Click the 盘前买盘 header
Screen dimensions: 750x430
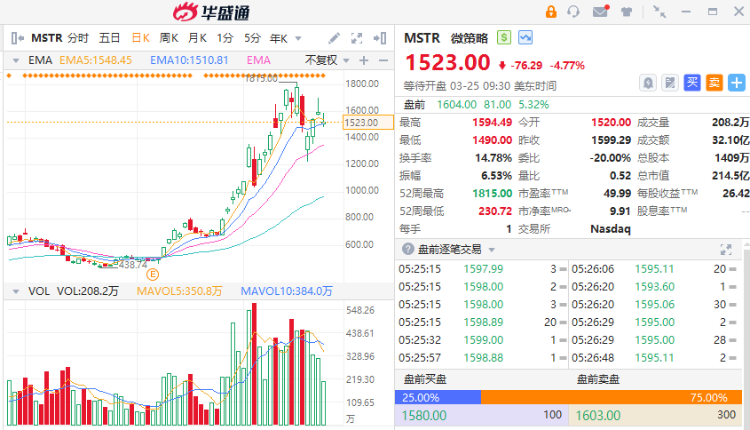425,379
